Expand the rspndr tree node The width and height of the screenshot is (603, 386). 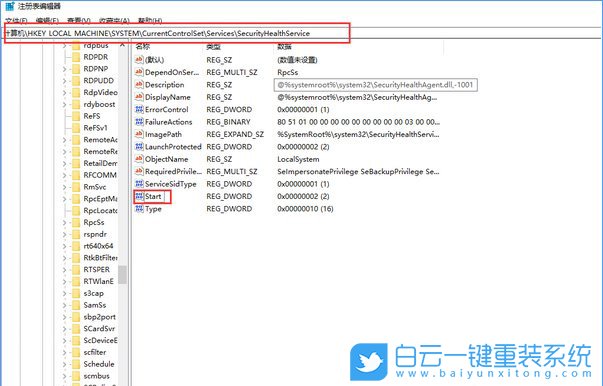tap(65, 235)
